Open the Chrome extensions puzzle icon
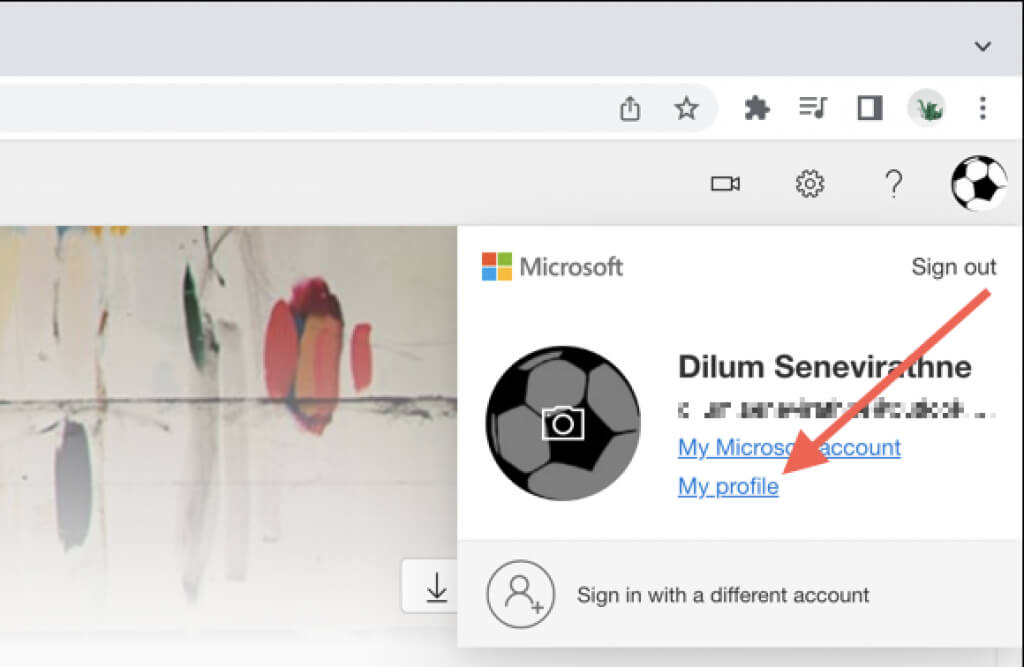Viewport: 1024px width, 667px height. point(756,108)
